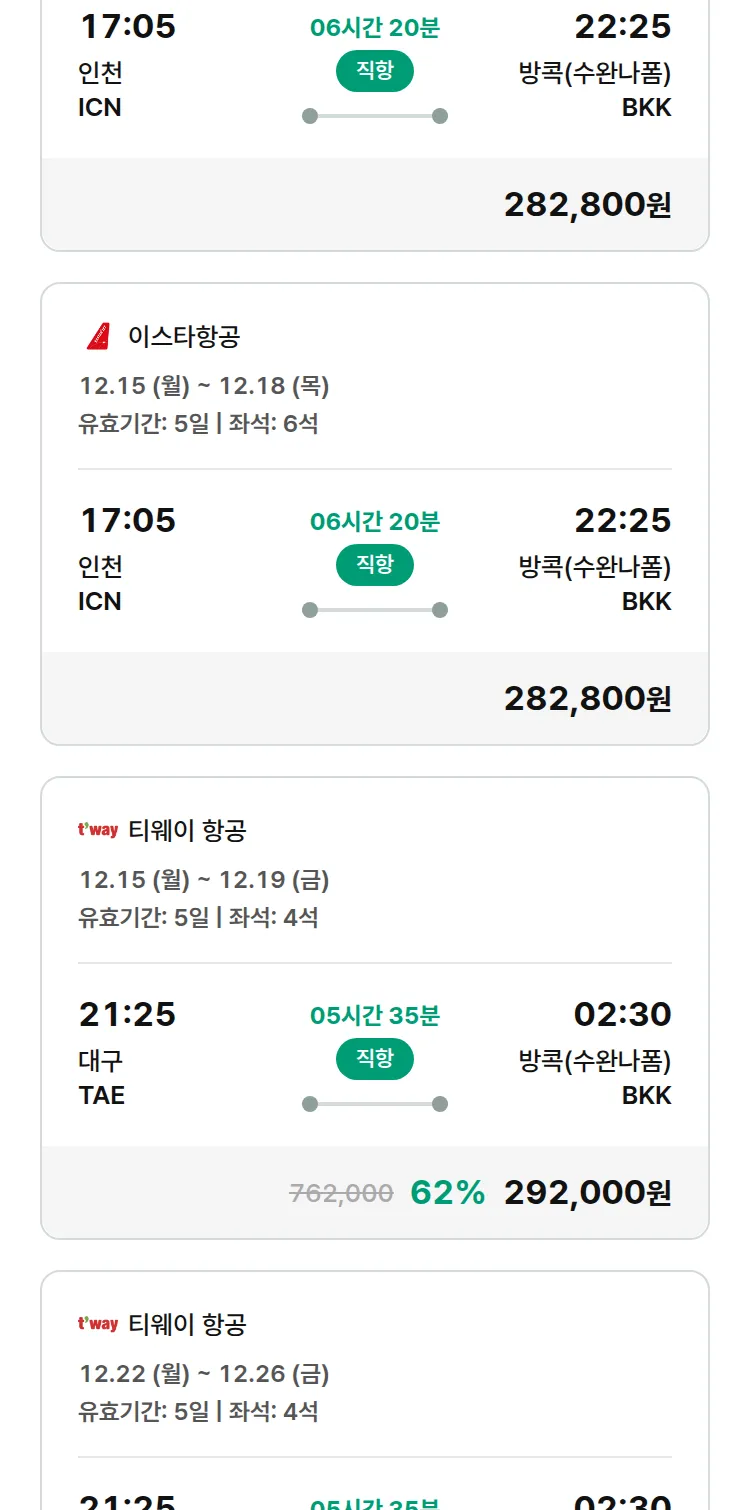The height and width of the screenshot is (1510, 750).
Task: Click the 12.22 (월) ~ 12.26 (금) date range
Action: click(x=204, y=1374)
